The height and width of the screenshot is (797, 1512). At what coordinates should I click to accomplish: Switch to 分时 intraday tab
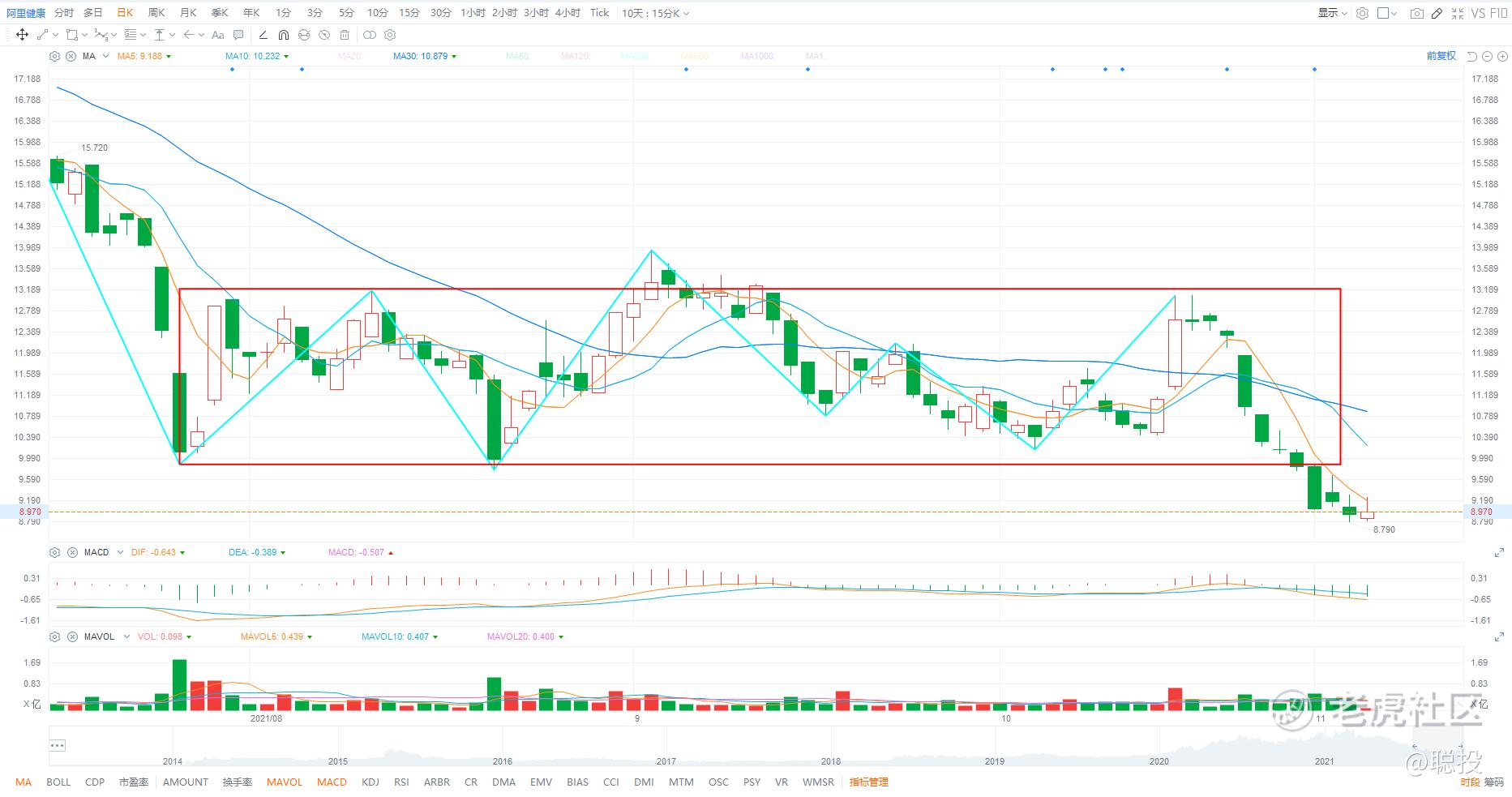pos(63,13)
